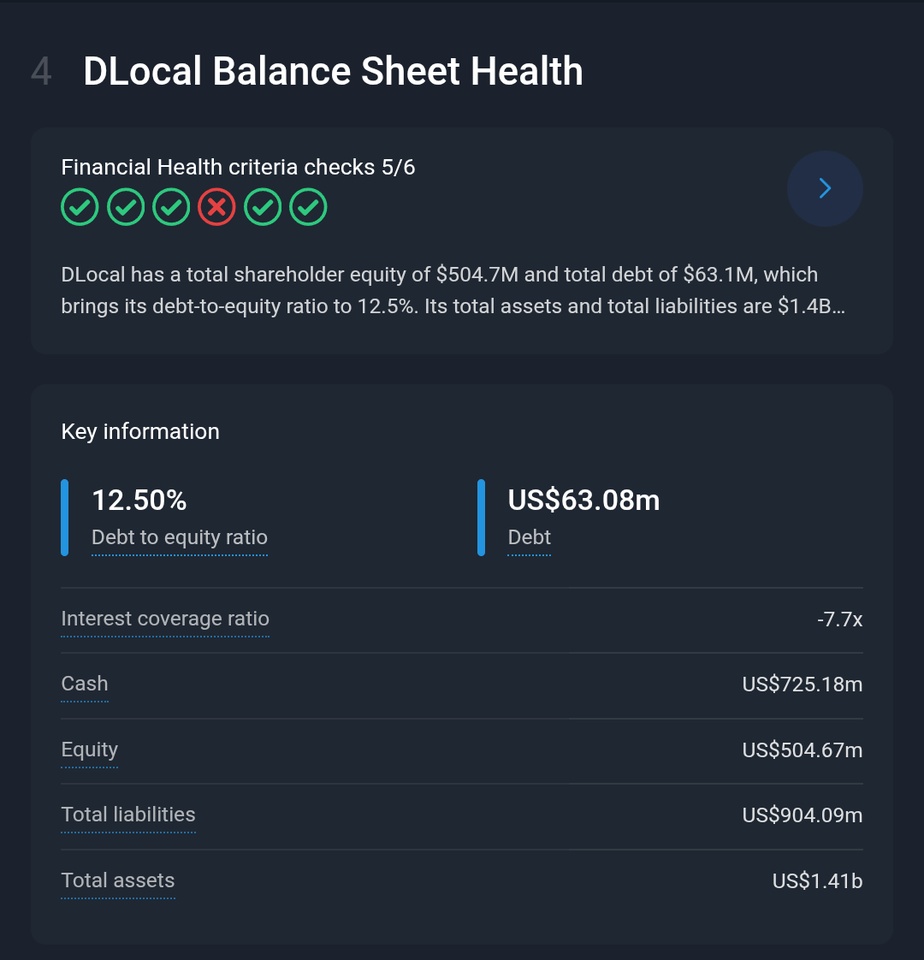Viewport: 924px width, 960px height.
Task: Click the underlined Cash term
Action: (x=84, y=684)
